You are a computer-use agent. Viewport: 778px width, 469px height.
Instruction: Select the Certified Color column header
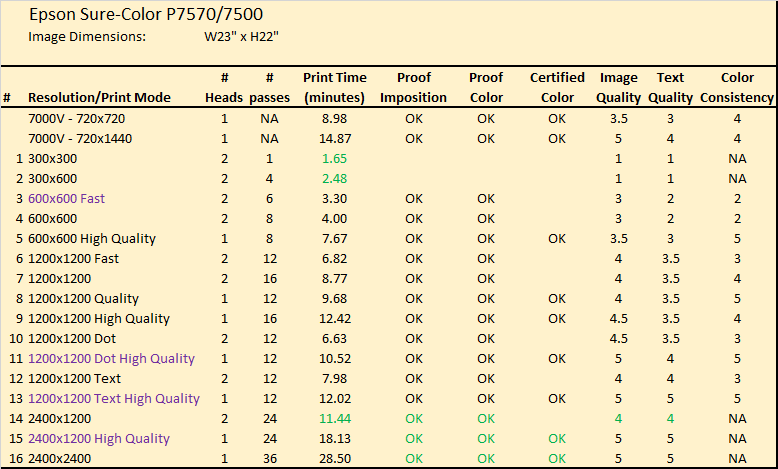click(x=557, y=87)
